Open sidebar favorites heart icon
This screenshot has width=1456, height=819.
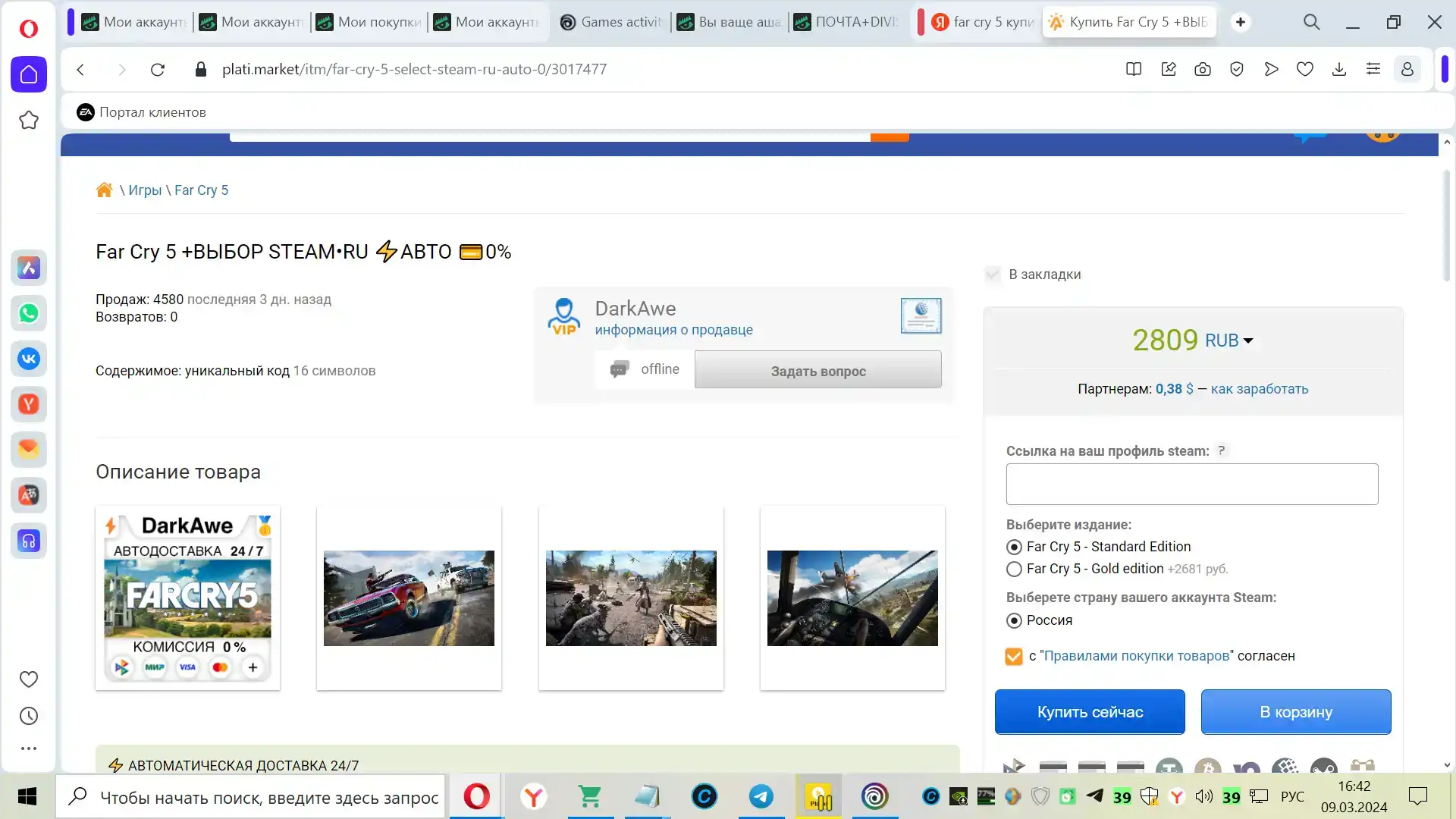pos(29,679)
